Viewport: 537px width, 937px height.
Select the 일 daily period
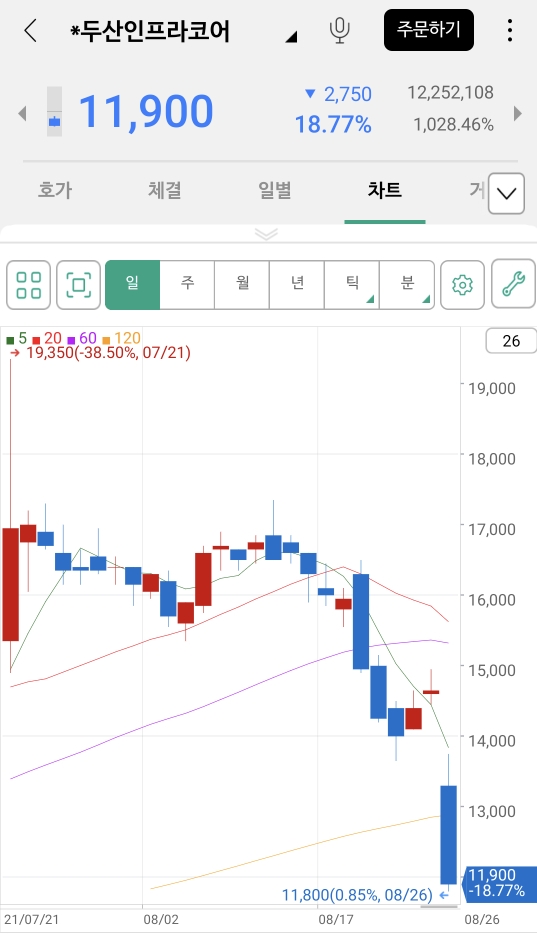click(x=133, y=284)
